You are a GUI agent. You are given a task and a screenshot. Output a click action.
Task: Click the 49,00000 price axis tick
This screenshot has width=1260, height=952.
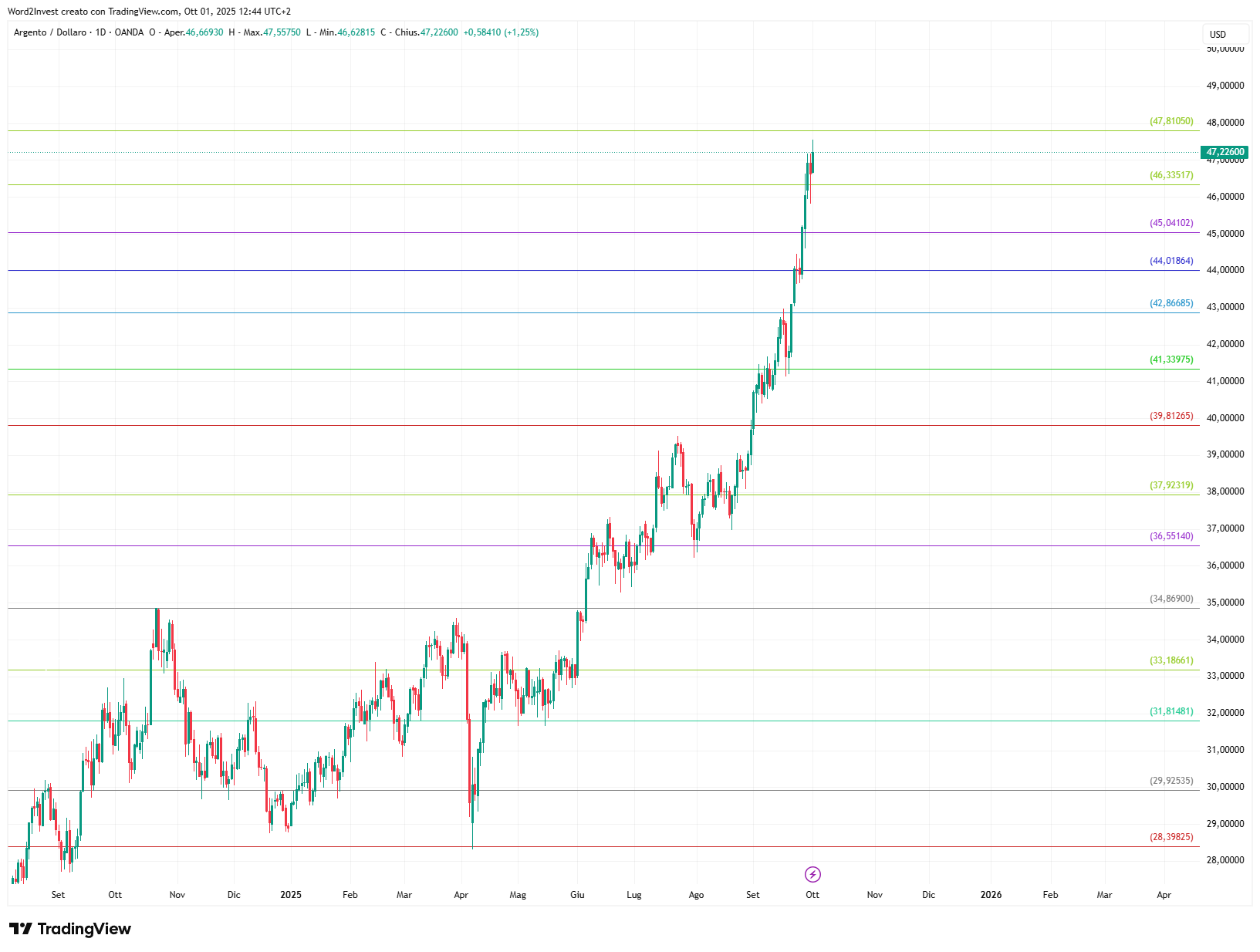click(1225, 86)
